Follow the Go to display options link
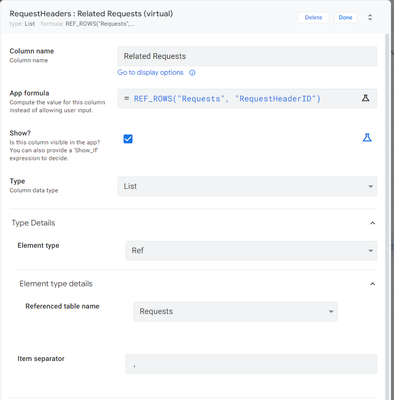394x400 pixels. (150, 72)
